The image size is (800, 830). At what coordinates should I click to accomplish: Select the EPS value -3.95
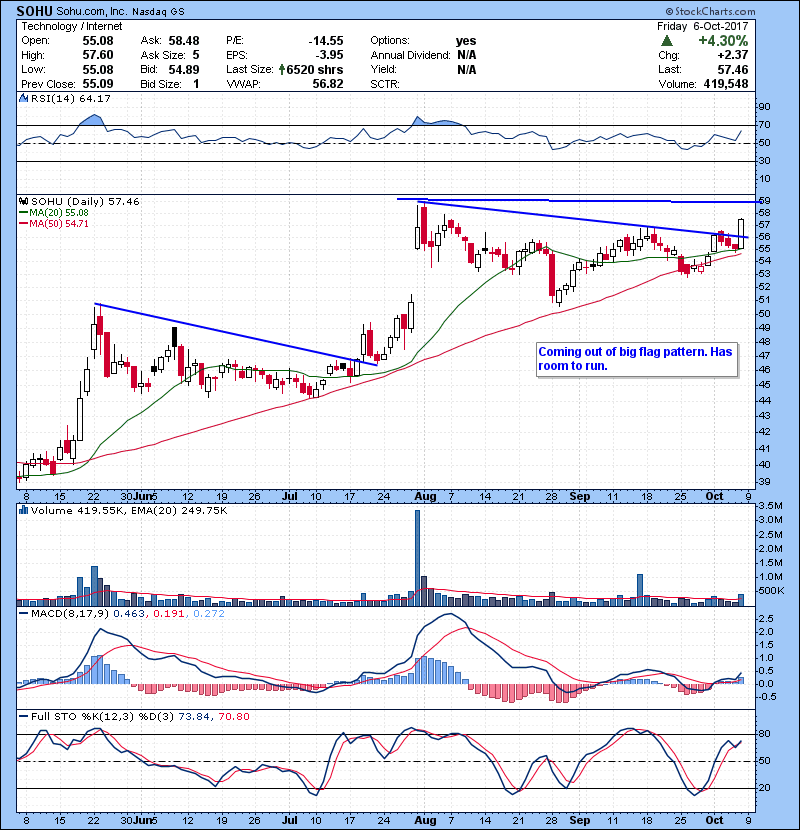point(328,55)
